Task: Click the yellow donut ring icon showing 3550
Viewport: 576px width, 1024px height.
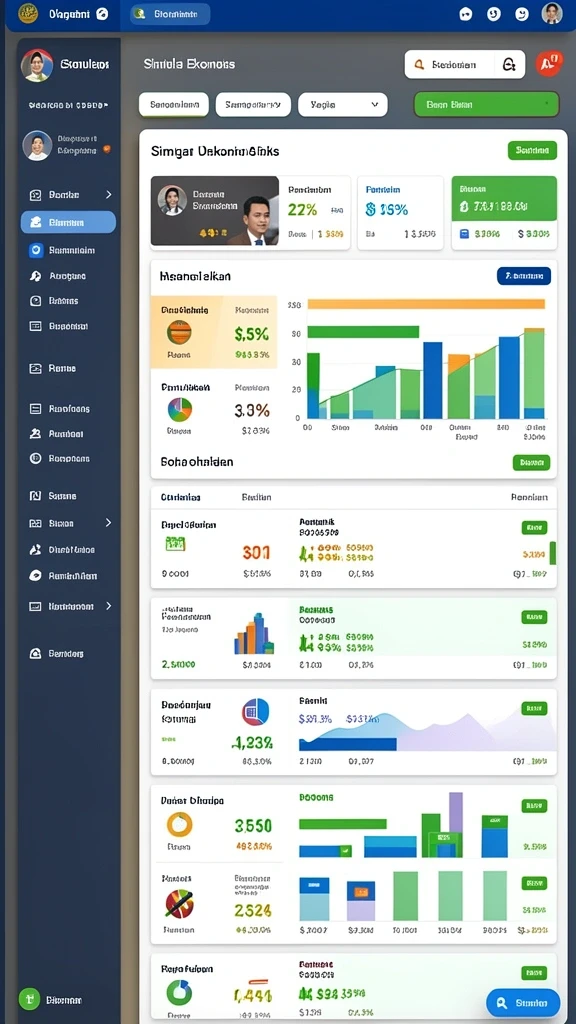Action: [180, 824]
